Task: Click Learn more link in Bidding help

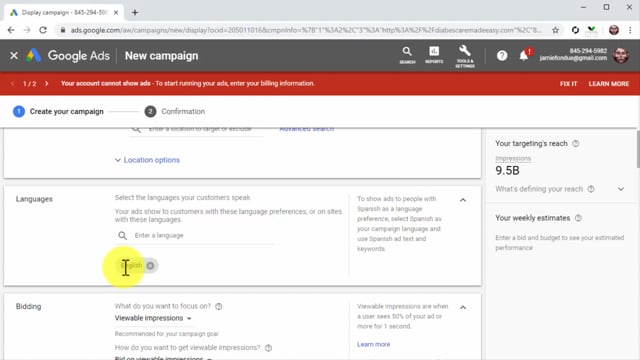Action: [373, 344]
